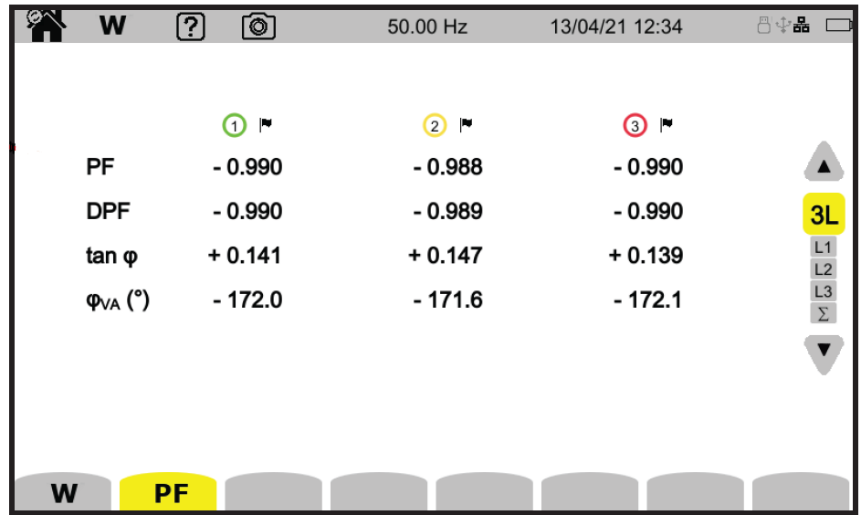Select the L3 phase filter
The height and width of the screenshot is (515, 861).
[824, 291]
